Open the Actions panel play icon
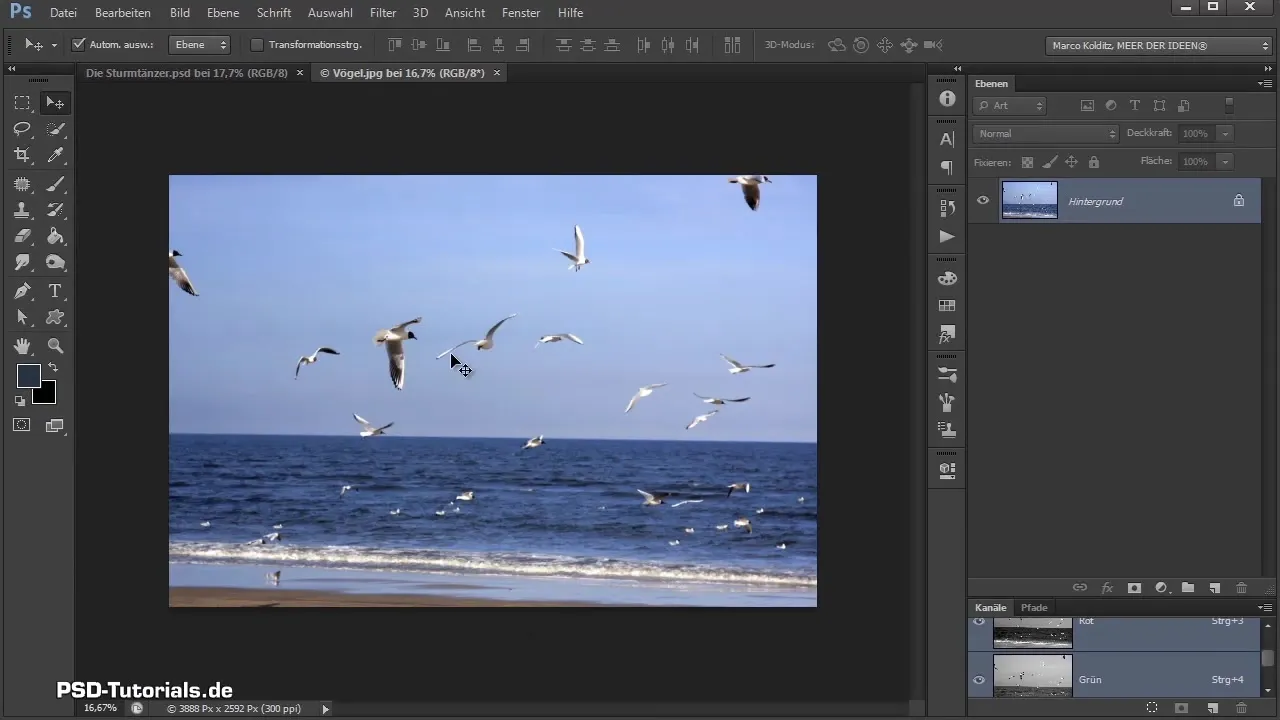This screenshot has width=1280, height=720. tap(947, 236)
